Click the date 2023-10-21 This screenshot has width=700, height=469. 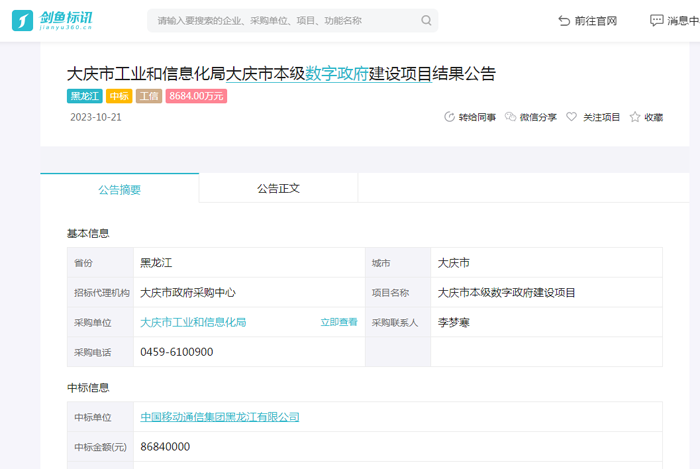[96, 117]
